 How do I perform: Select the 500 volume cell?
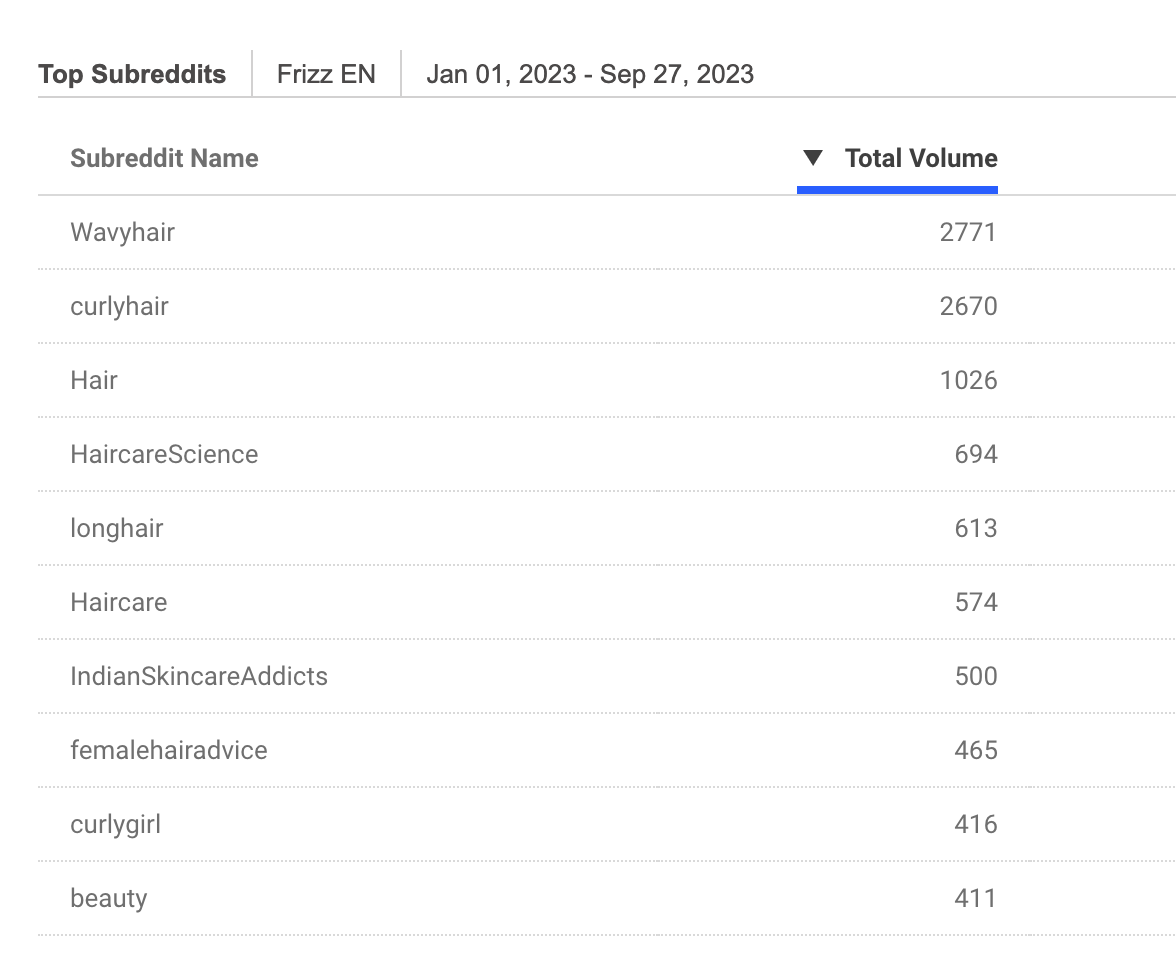pos(976,676)
